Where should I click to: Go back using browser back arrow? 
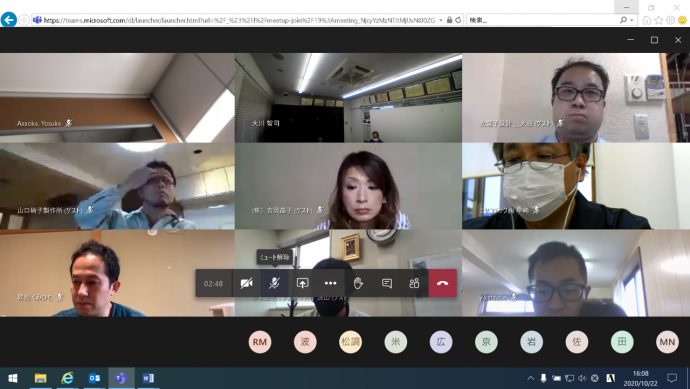(x=9, y=20)
